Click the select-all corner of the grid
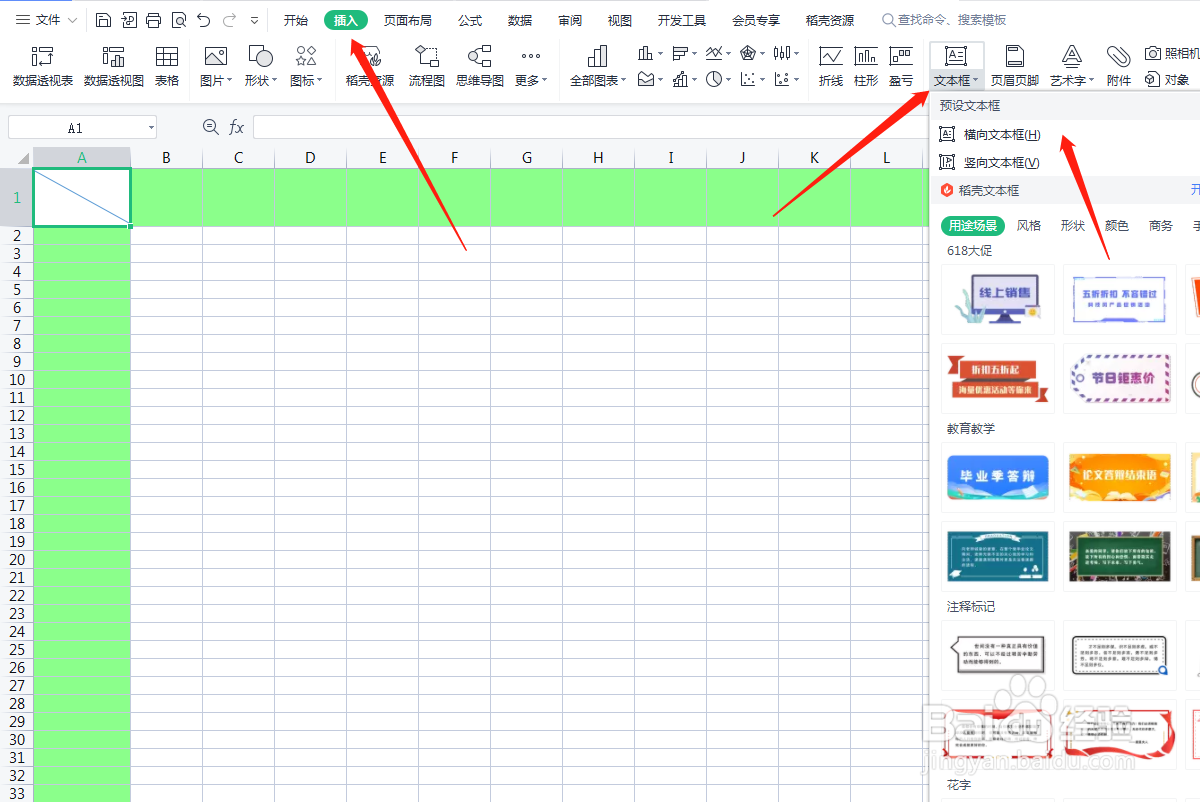 (x=16, y=157)
